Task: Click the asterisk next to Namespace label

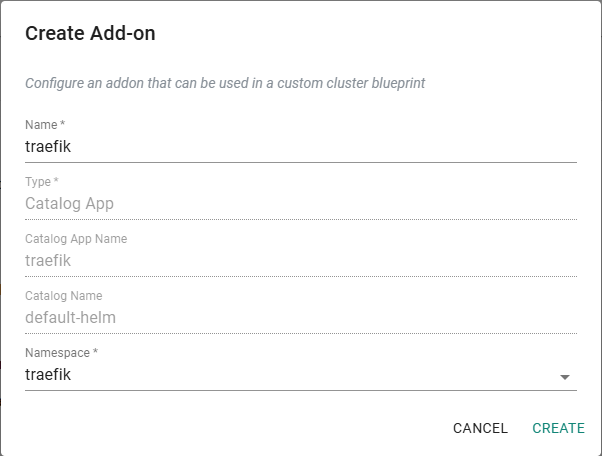Action: (x=95, y=353)
